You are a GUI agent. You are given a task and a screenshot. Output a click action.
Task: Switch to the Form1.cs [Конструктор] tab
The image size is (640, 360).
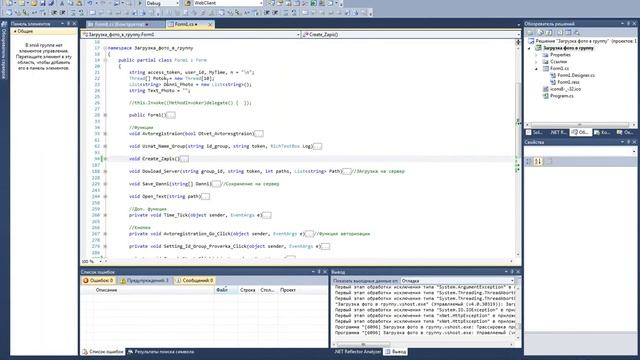pyautogui.click(x=125, y=24)
